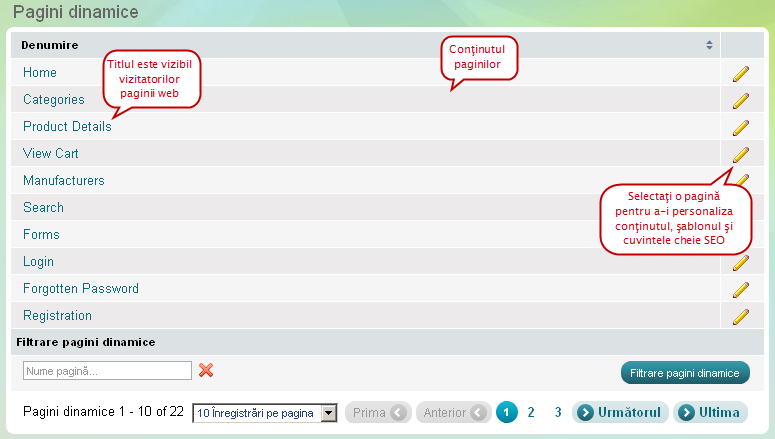Jump to the Ultima page
This screenshot has height=439, width=775.
(x=711, y=412)
